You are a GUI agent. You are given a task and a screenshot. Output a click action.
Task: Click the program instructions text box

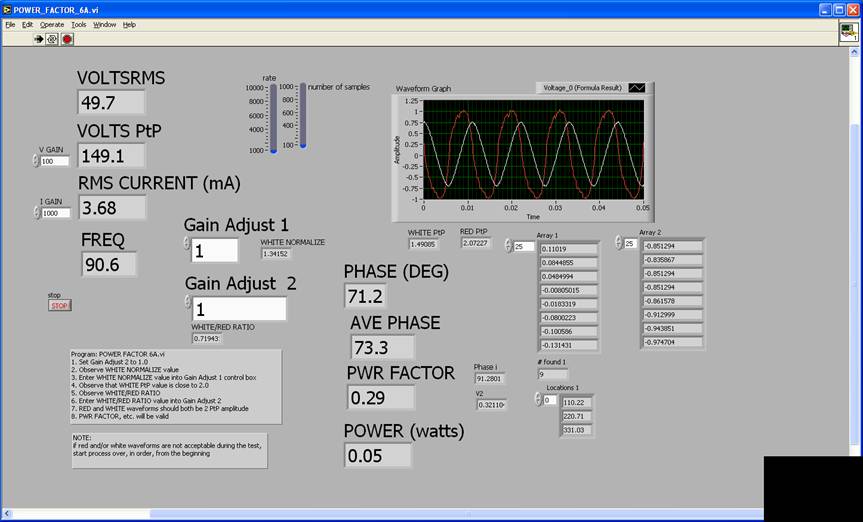click(x=176, y=387)
